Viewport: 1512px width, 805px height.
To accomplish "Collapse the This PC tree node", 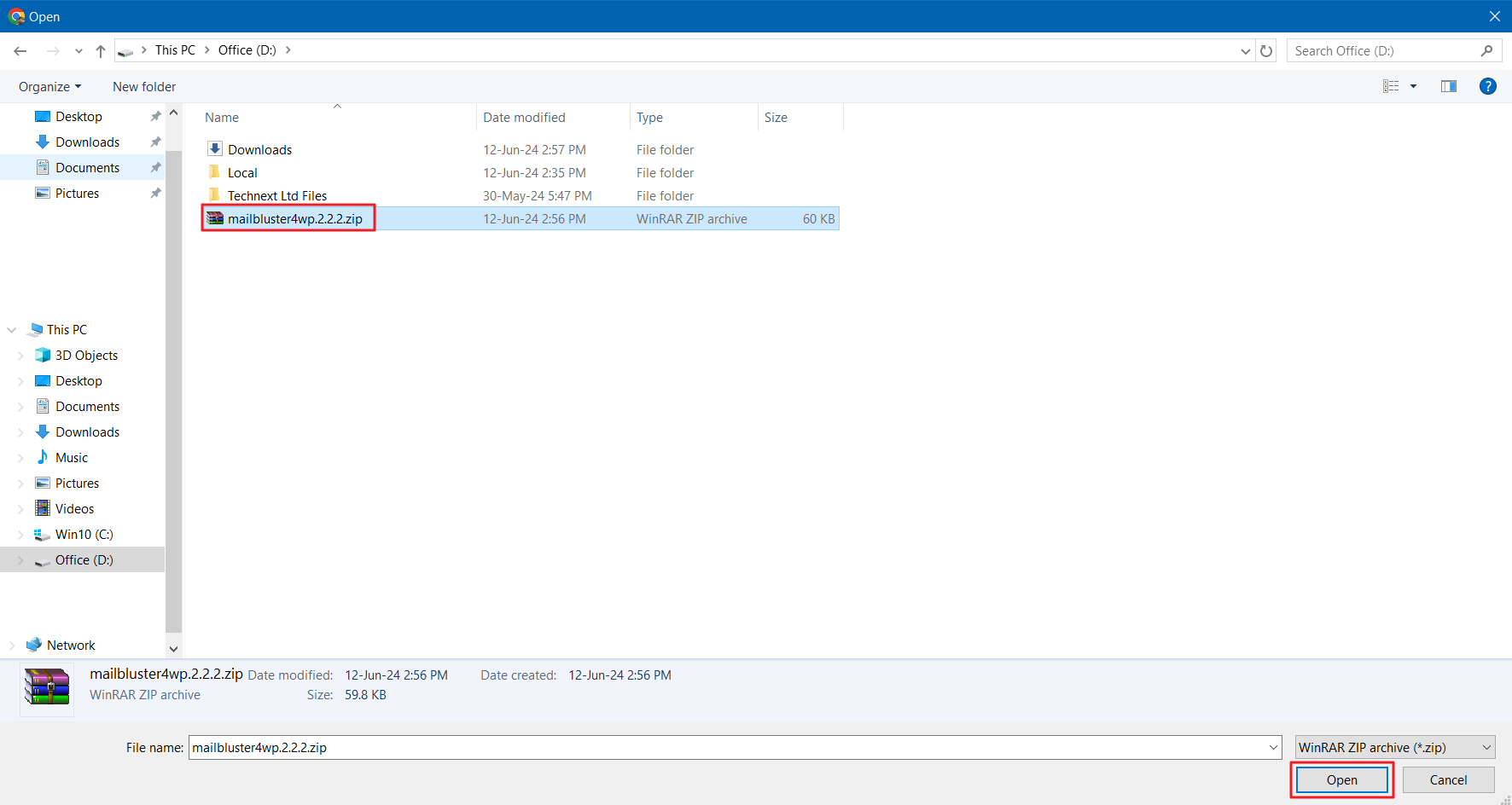I will pyautogui.click(x=12, y=330).
